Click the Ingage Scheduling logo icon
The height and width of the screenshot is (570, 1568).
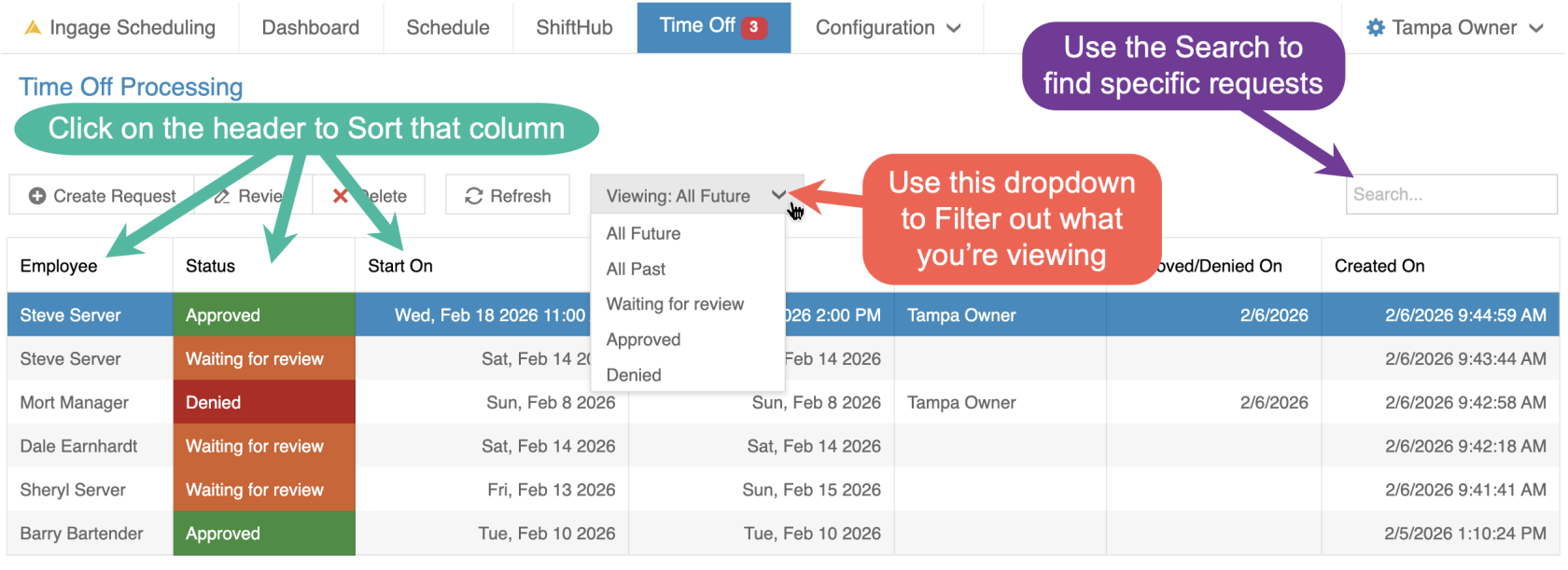coord(33,28)
